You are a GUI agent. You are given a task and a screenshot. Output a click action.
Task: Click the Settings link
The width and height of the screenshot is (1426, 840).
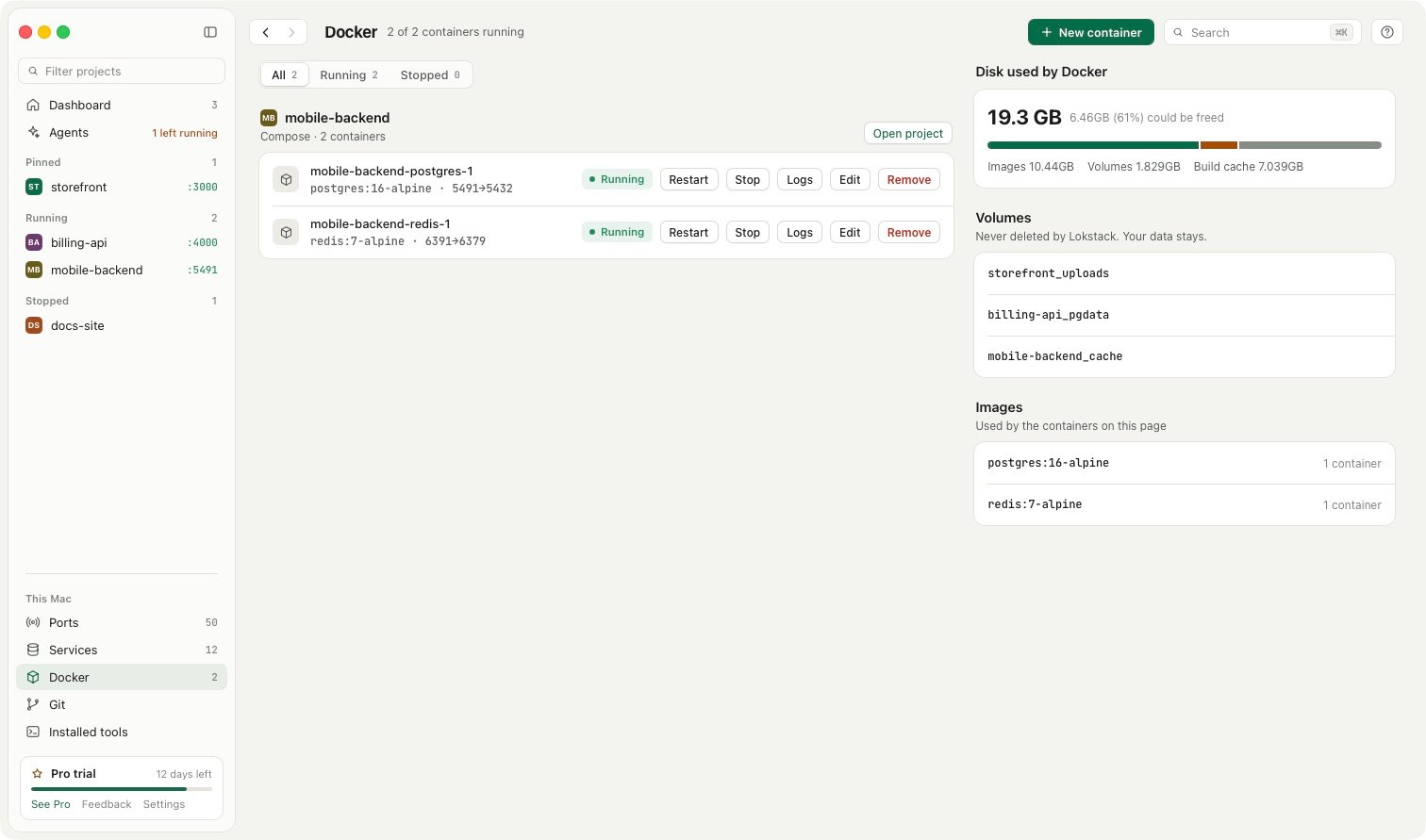click(x=164, y=804)
